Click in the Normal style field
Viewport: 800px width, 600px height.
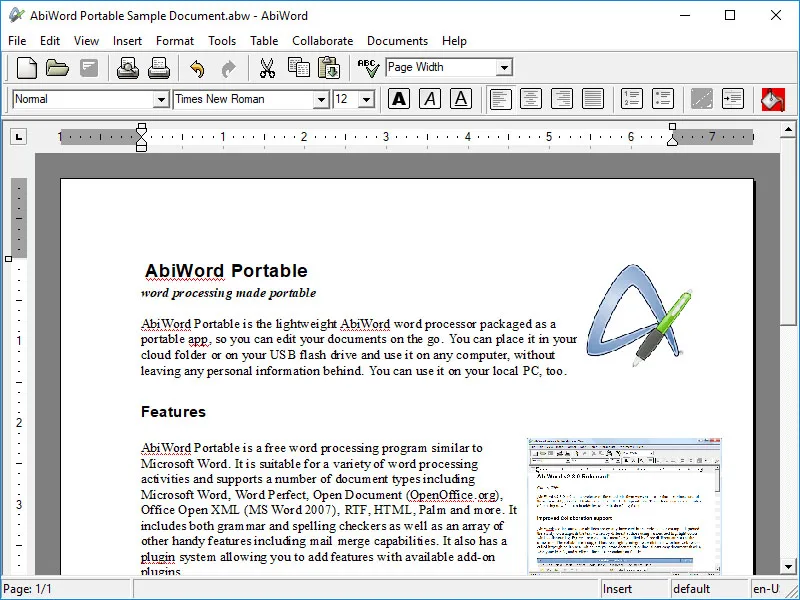click(83, 99)
